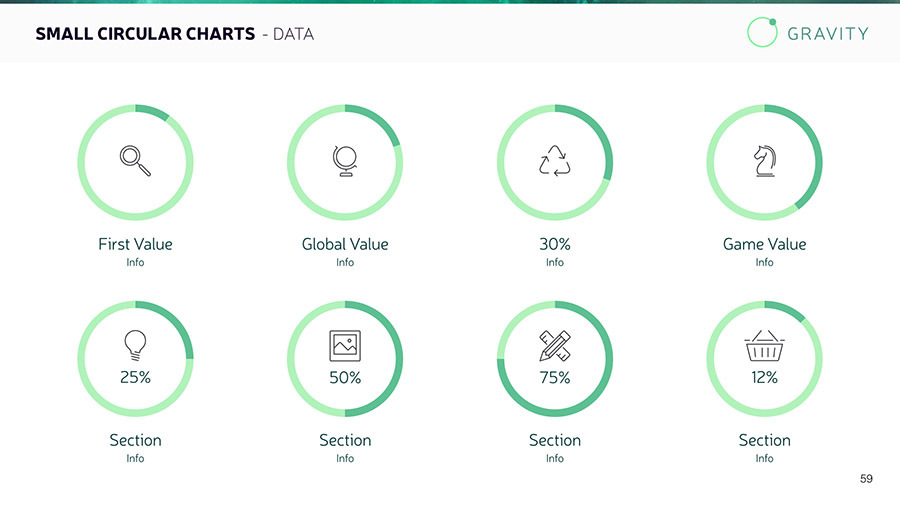Select the globe icon
This screenshot has height=506, width=900.
(345, 161)
